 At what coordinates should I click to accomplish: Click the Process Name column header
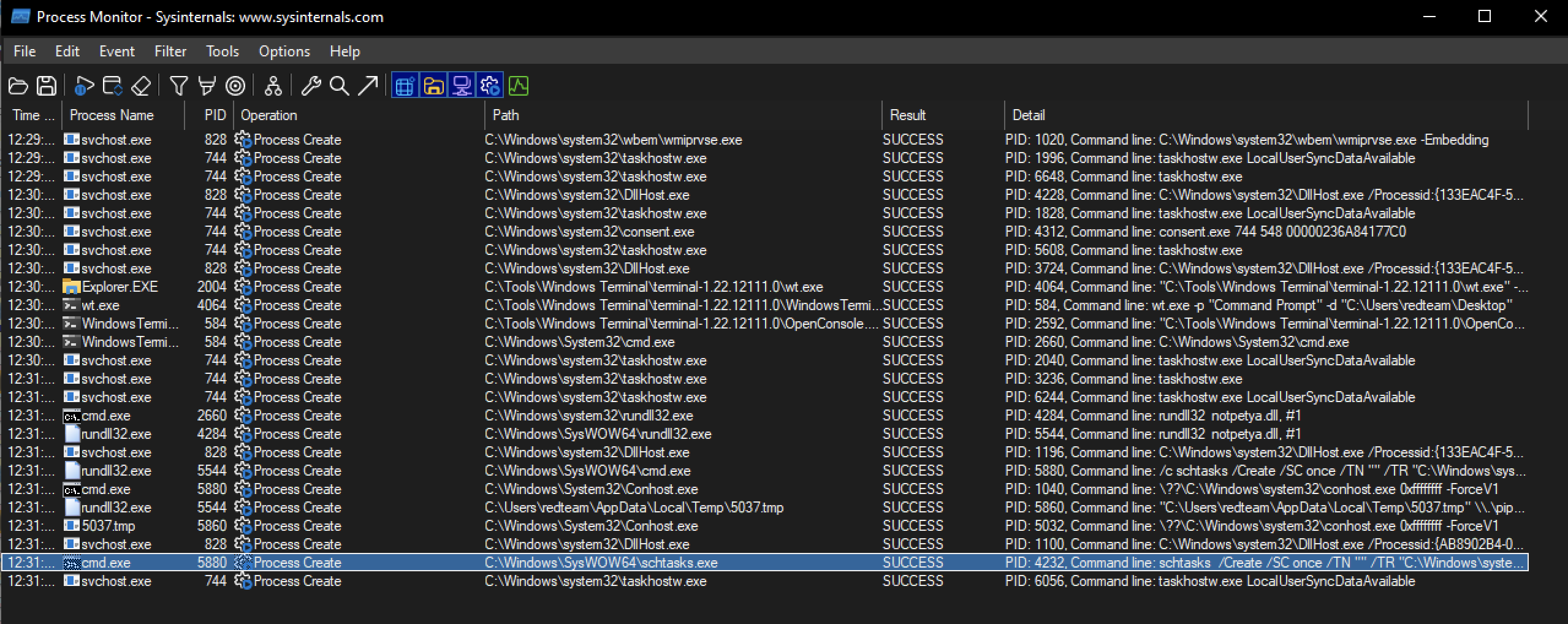tap(123, 115)
